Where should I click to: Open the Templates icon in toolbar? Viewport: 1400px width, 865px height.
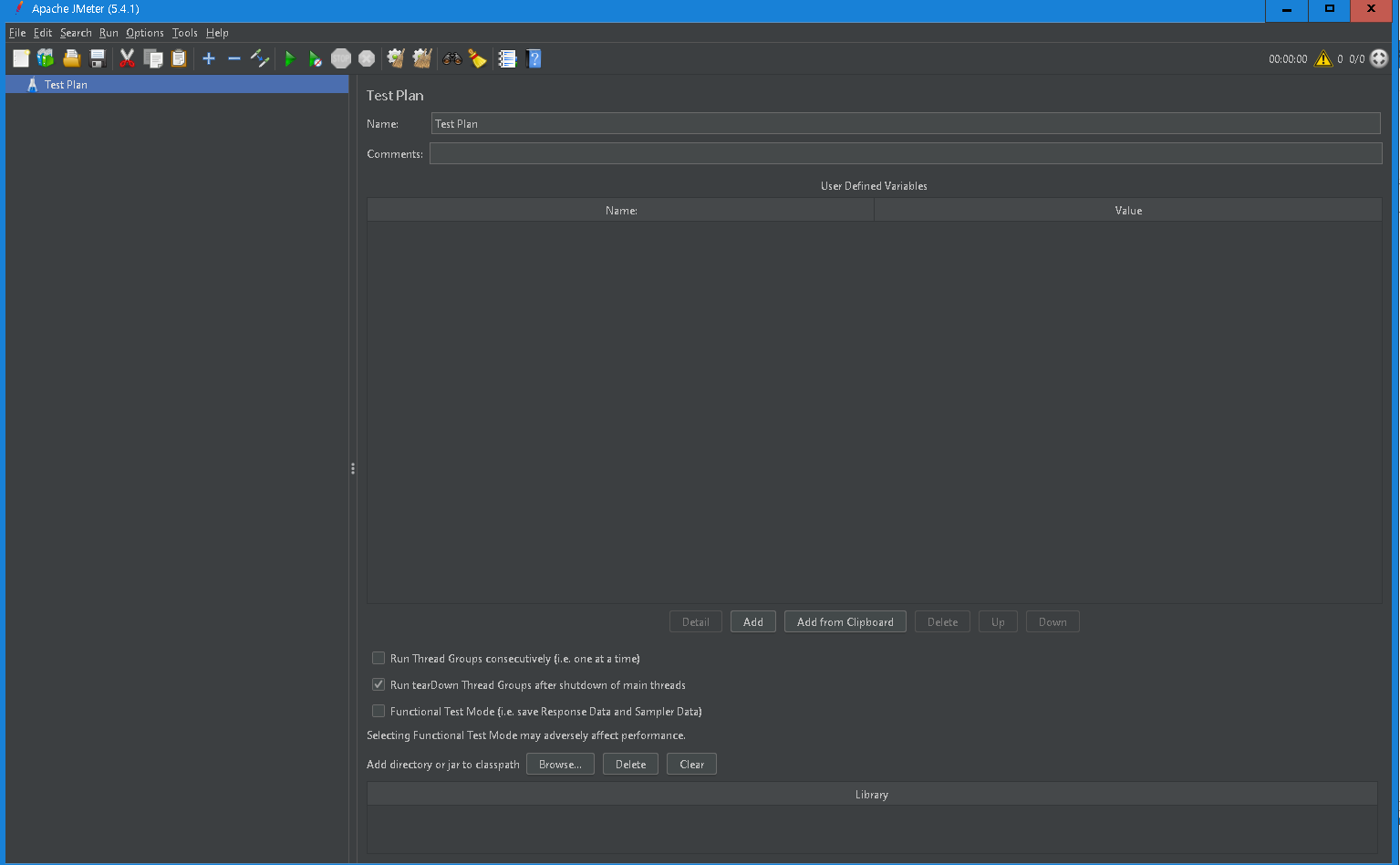pyautogui.click(x=46, y=58)
